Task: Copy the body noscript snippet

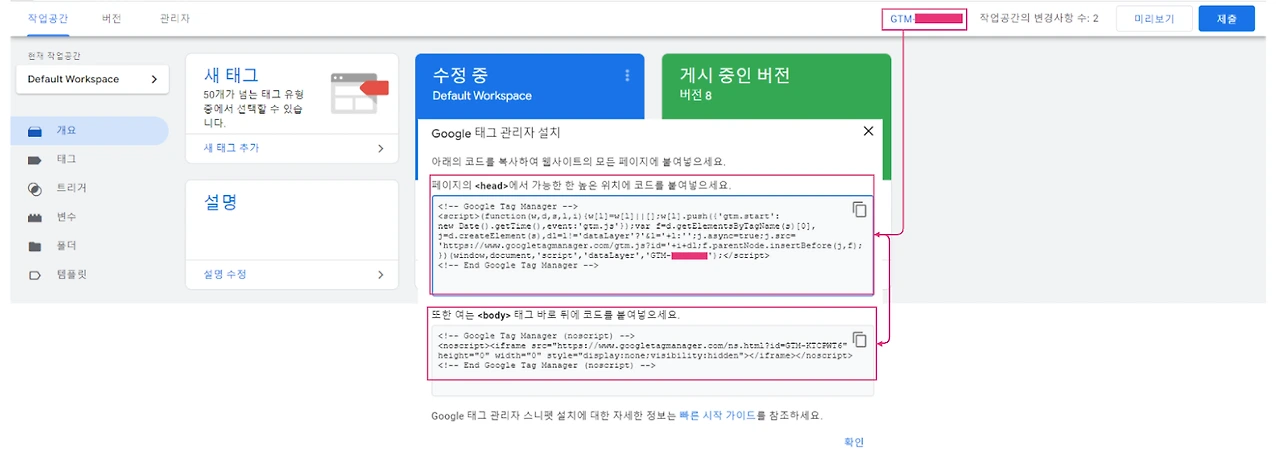Action: click(x=859, y=339)
